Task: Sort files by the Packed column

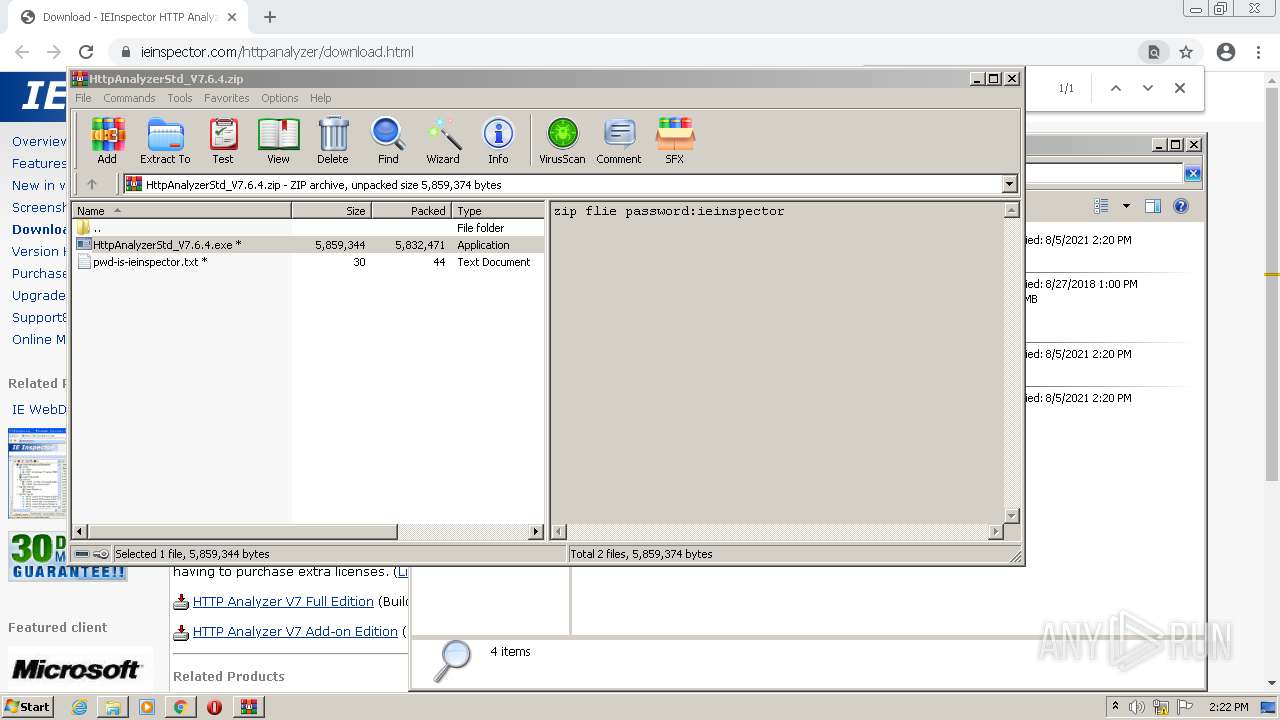Action: [x=412, y=211]
